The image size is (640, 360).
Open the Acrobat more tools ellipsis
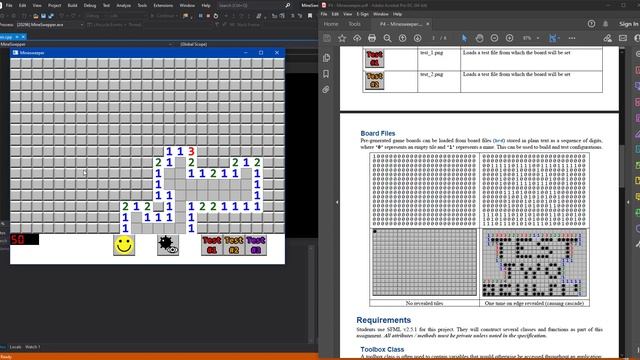572,38
